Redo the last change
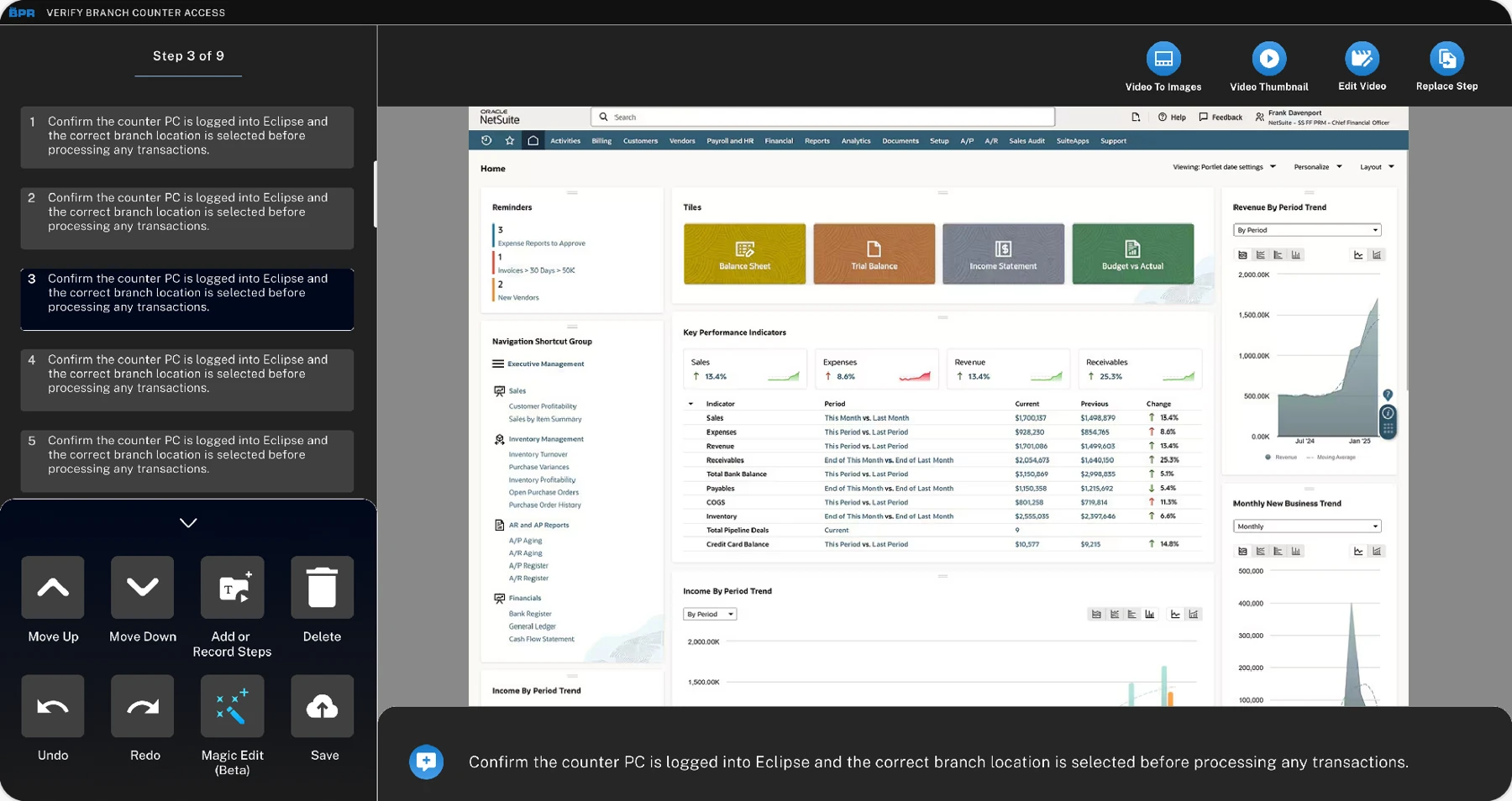 pos(143,706)
